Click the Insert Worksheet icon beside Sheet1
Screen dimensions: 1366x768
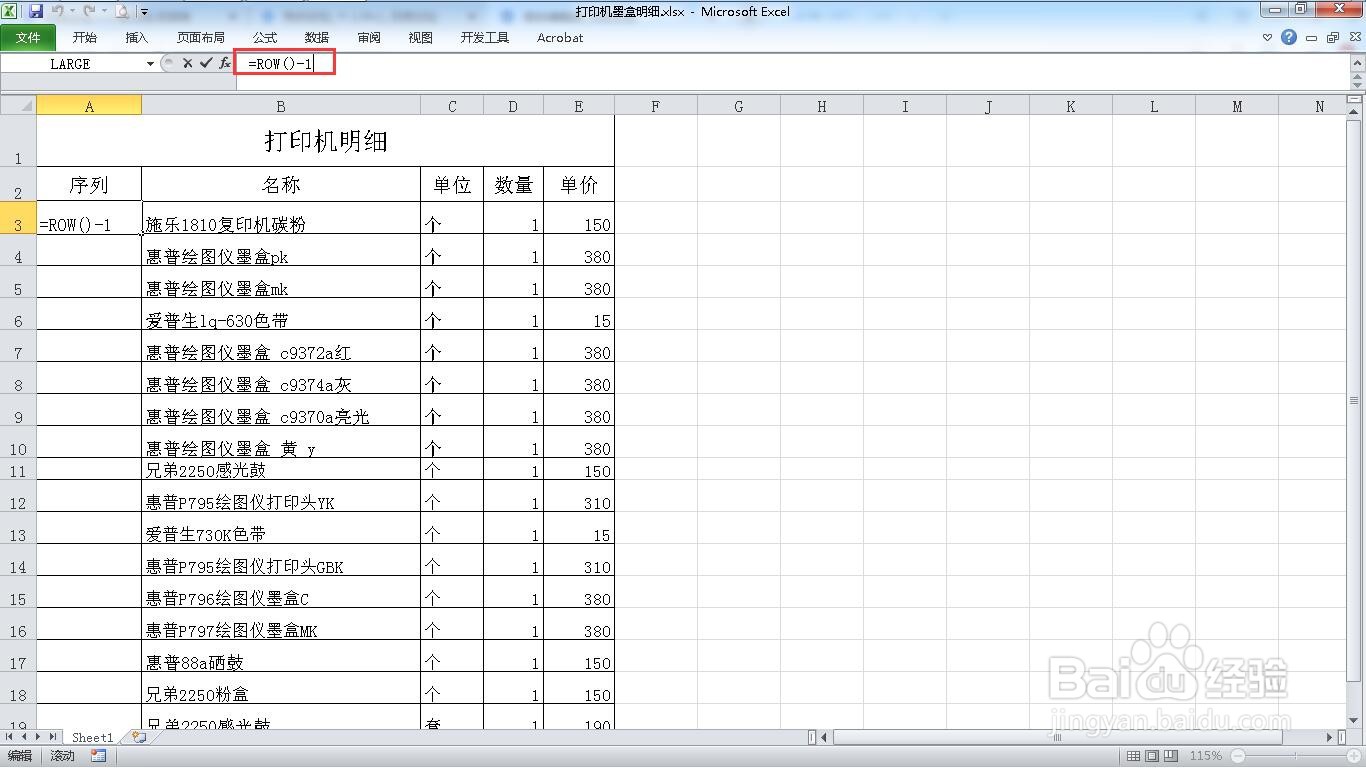click(x=138, y=737)
